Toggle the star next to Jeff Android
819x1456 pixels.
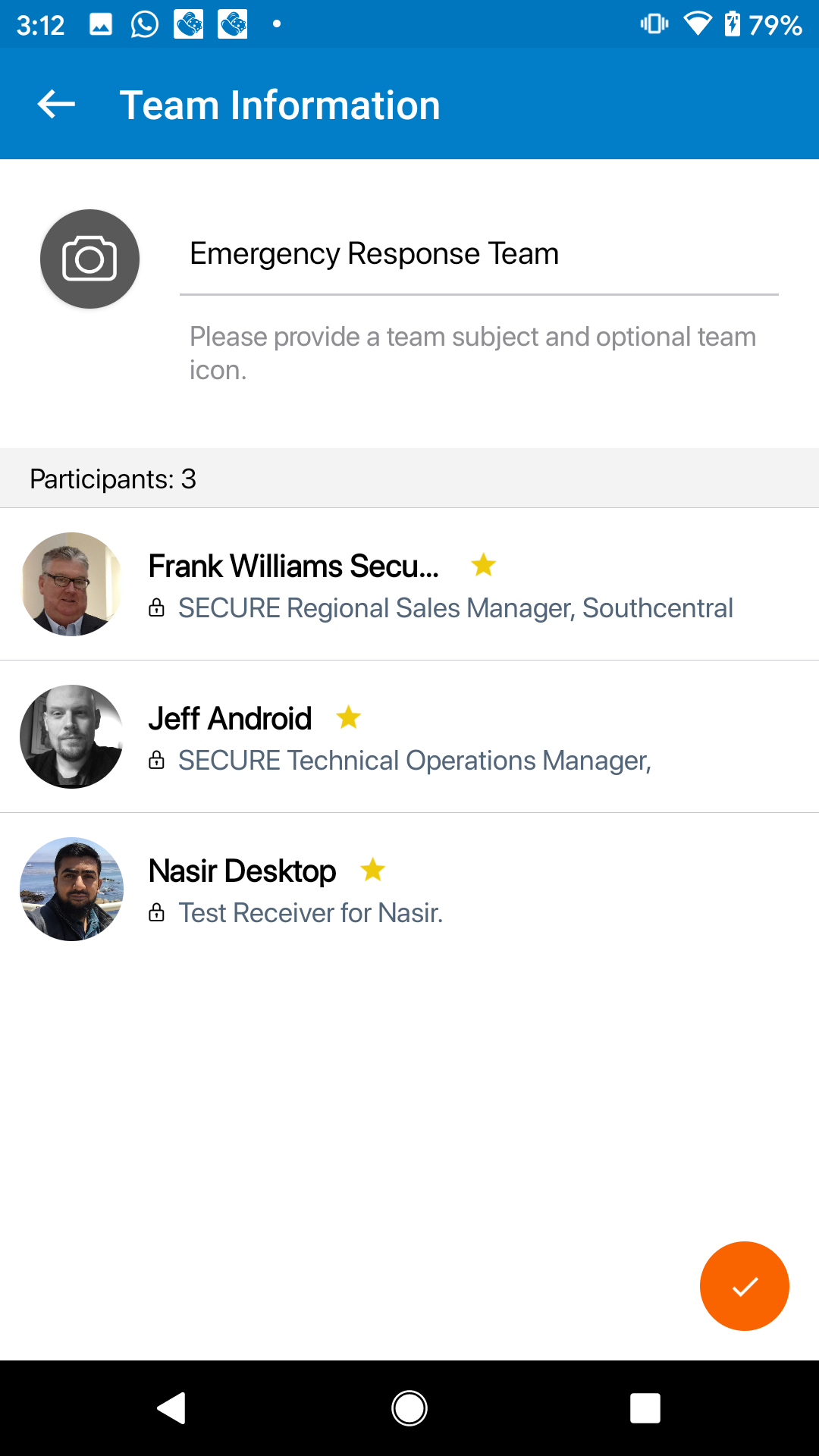[348, 717]
